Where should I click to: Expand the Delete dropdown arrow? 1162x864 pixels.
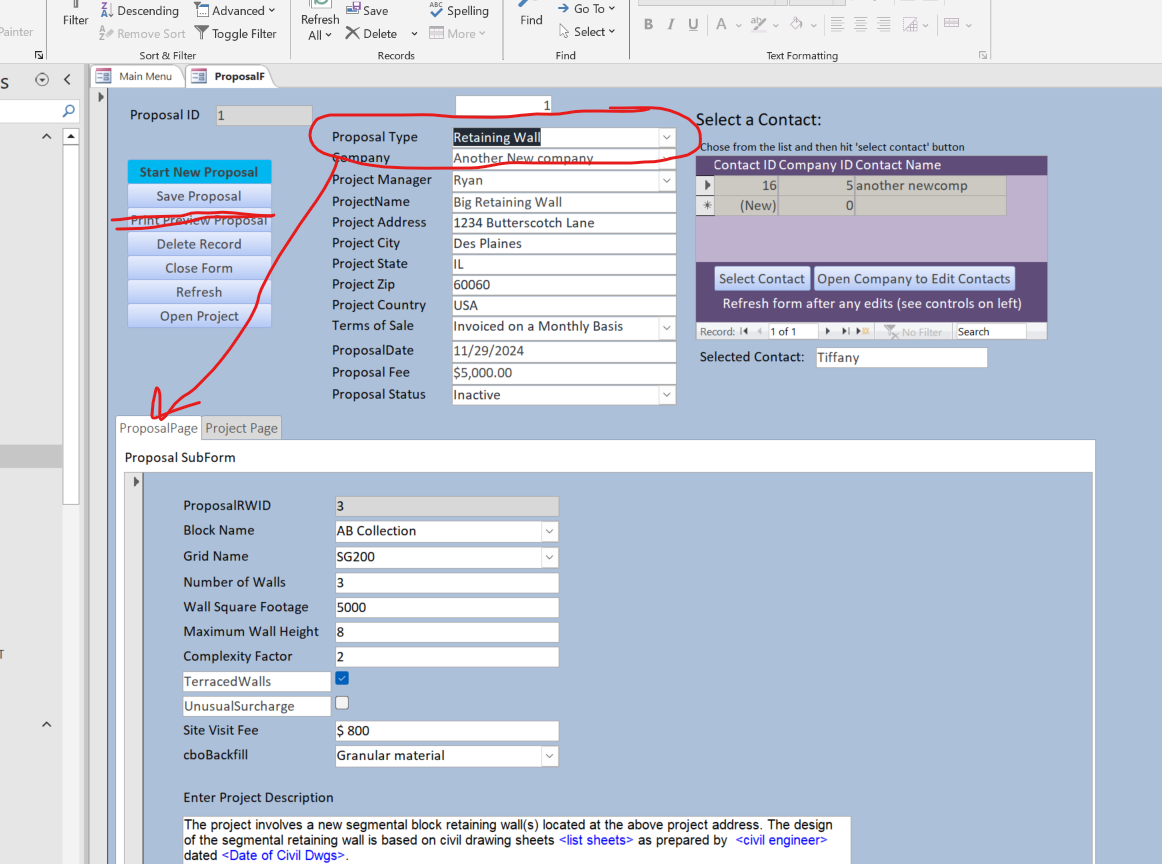pyautogui.click(x=414, y=34)
